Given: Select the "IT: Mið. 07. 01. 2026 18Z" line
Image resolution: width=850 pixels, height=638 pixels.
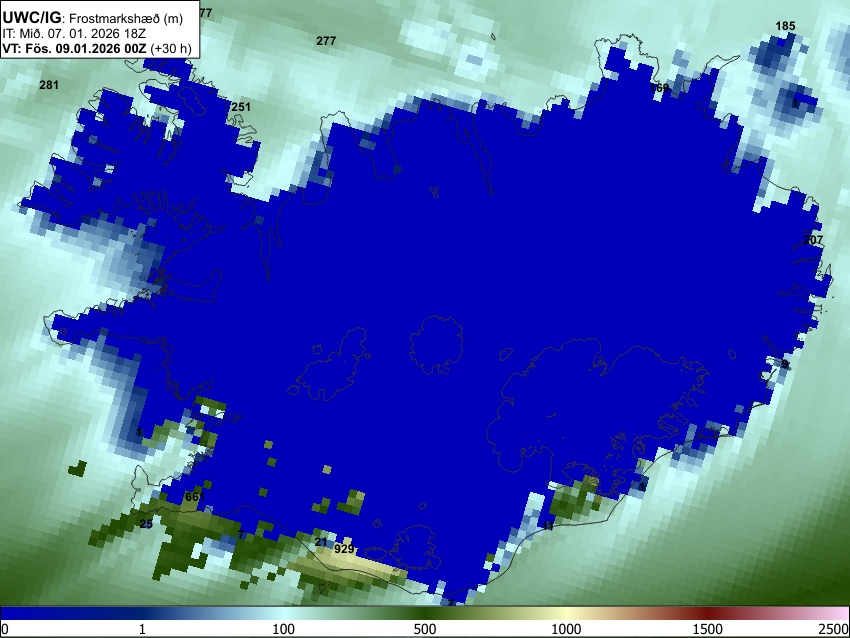Looking at the screenshot, I should (x=74, y=34).
